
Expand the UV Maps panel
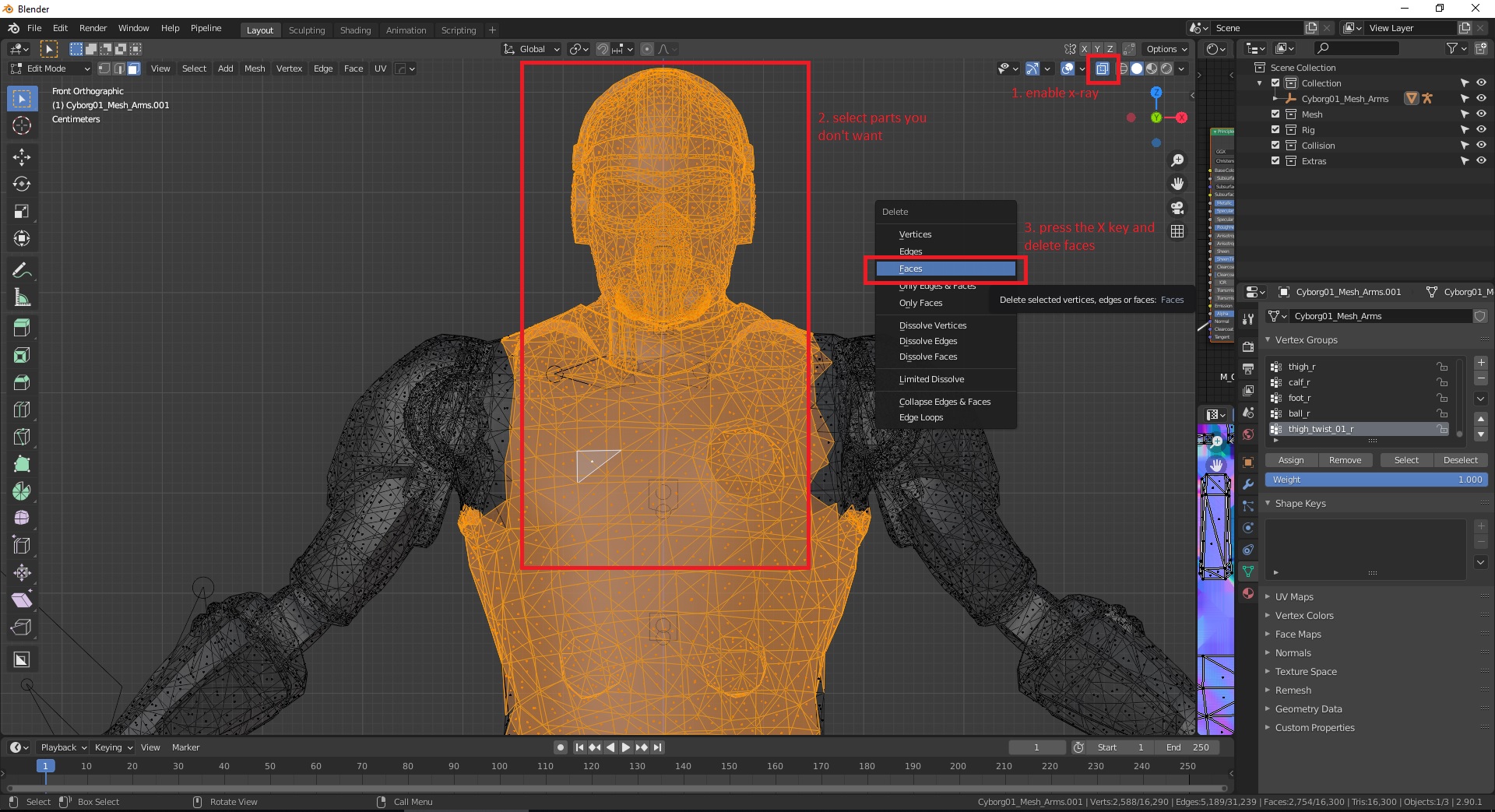point(1294,597)
